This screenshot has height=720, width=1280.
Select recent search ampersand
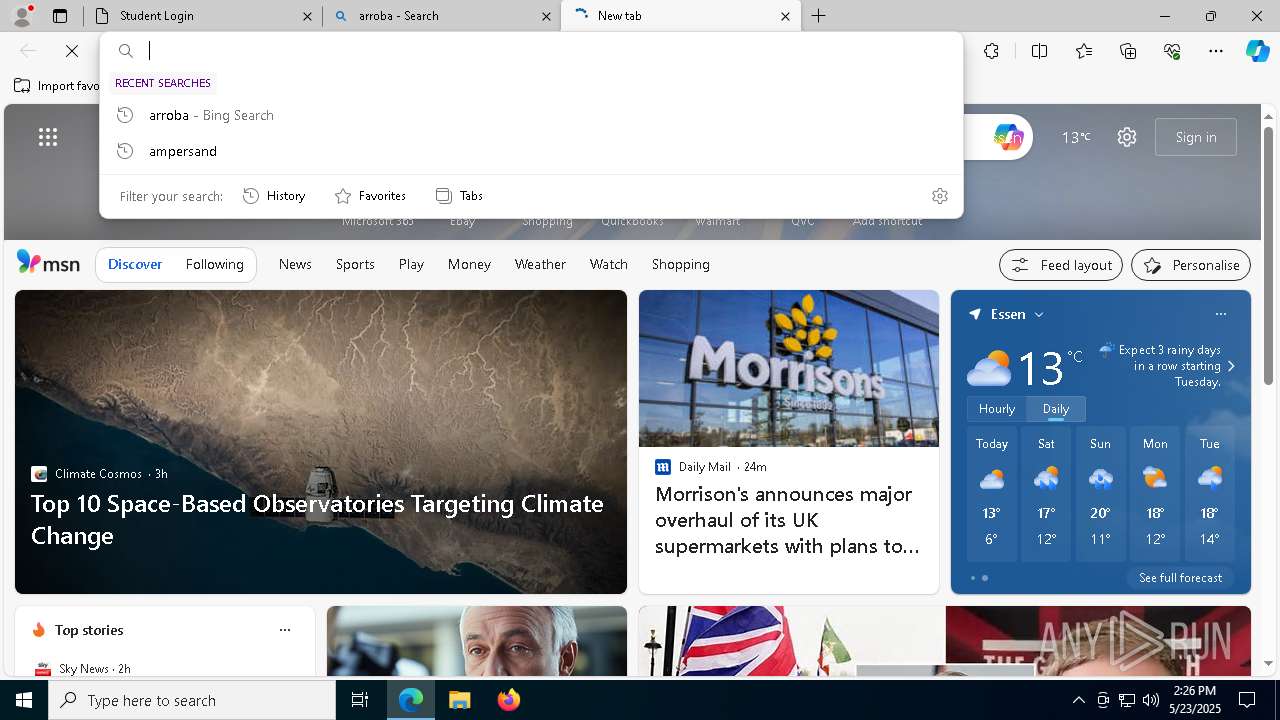pyautogui.click(x=531, y=151)
